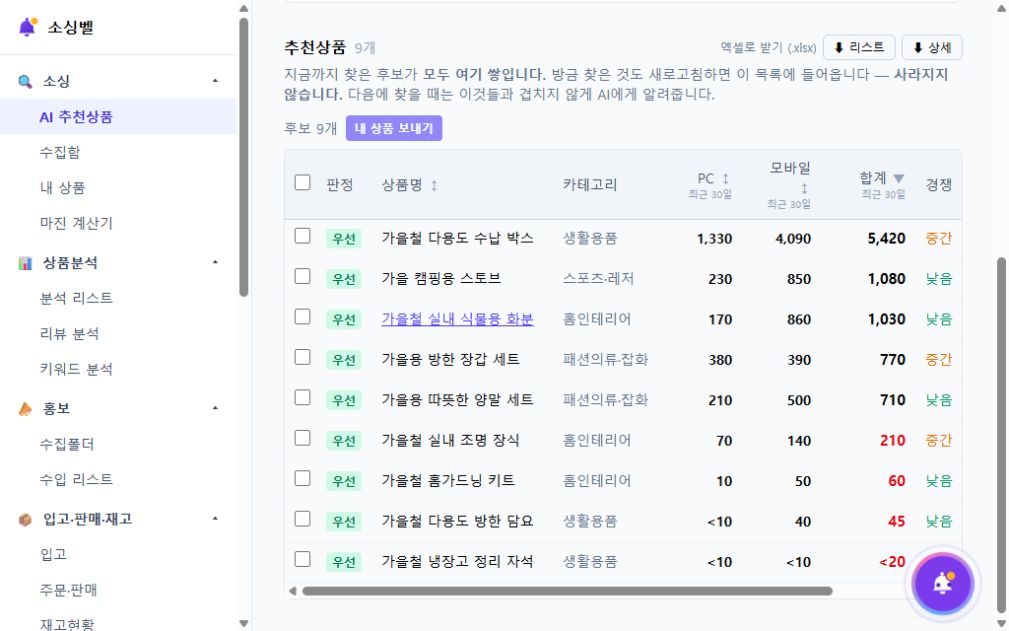Click the sidebar scroll-down arrow

(x=244, y=623)
